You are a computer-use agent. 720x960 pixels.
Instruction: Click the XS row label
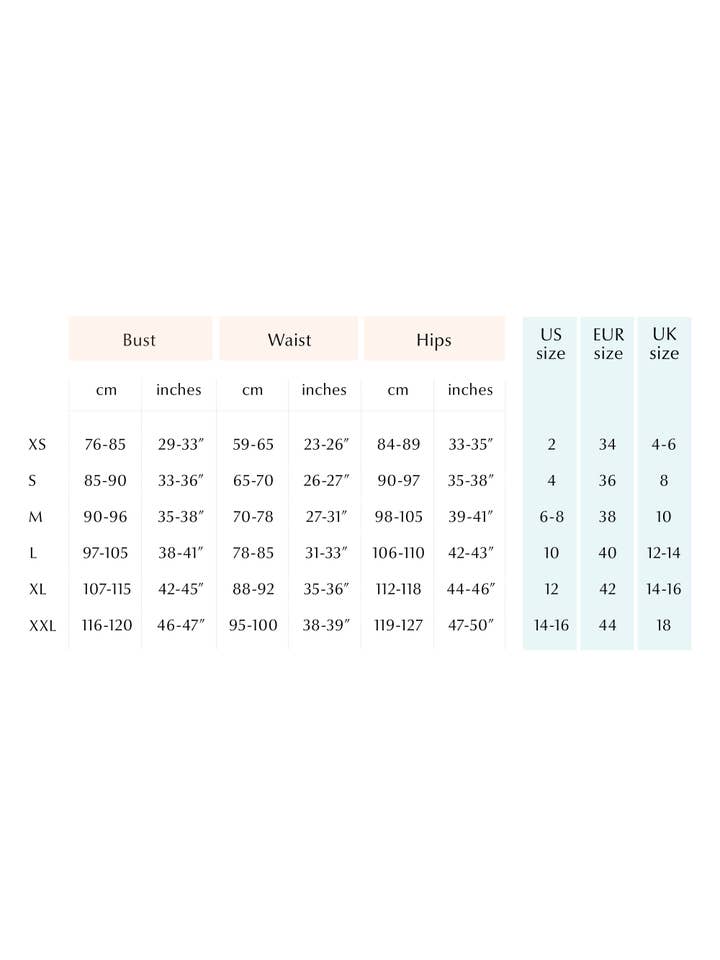tap(38, 444)
